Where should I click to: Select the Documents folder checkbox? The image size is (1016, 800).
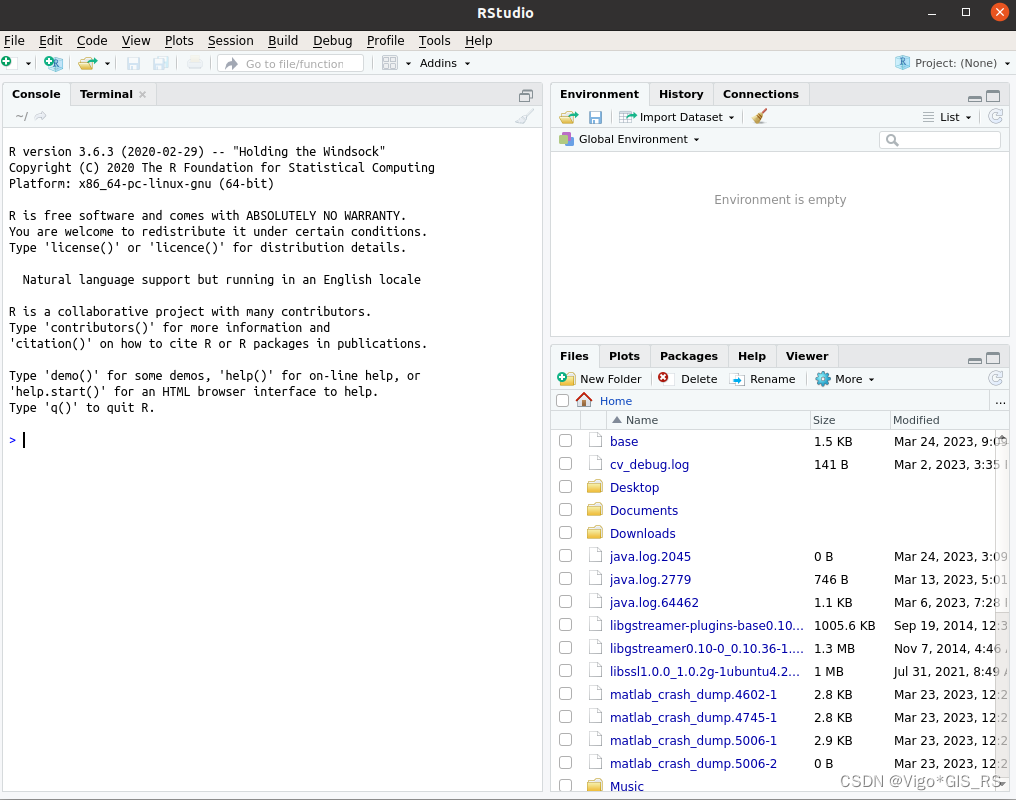tap(566, 510)
